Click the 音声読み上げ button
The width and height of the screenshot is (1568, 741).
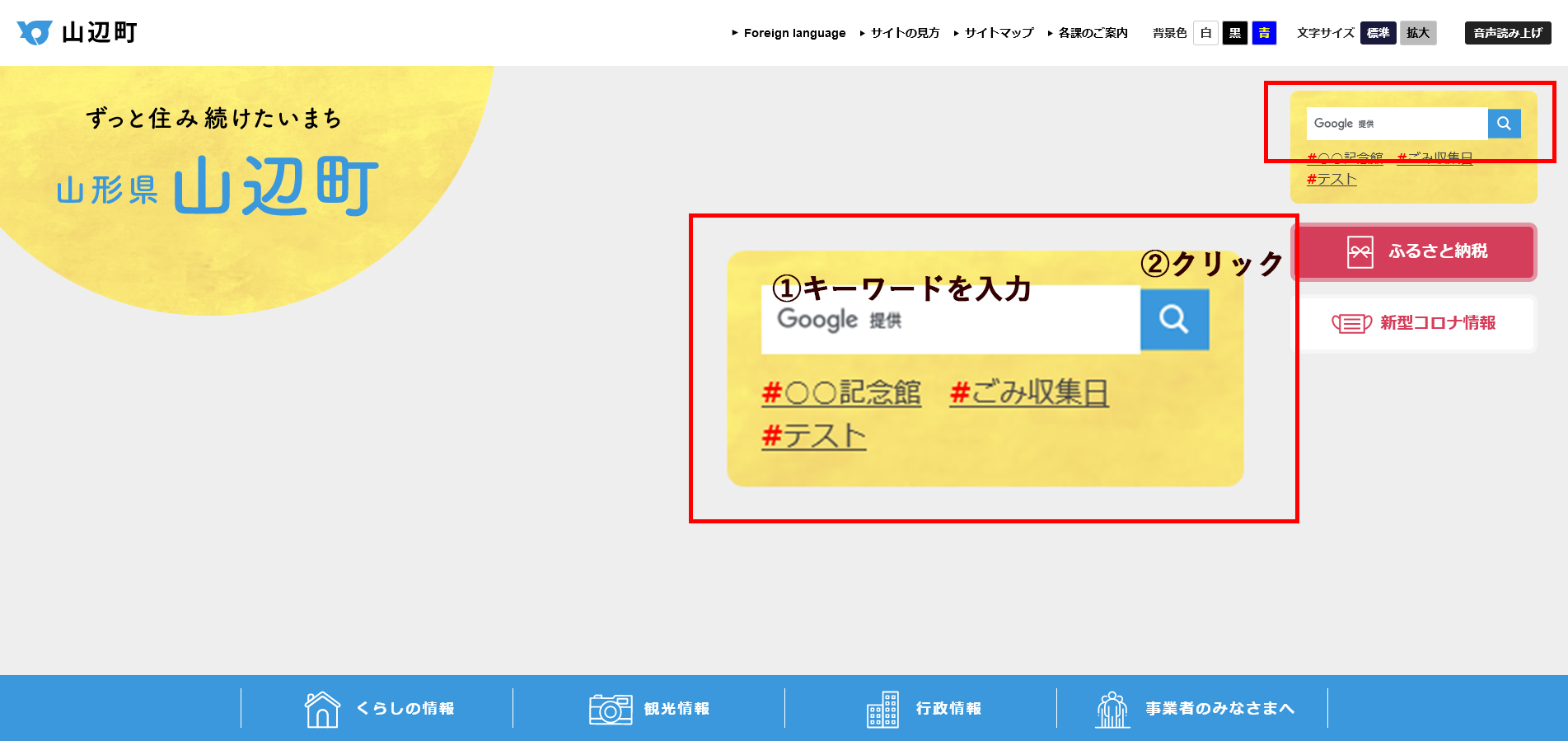point(1508,33)
